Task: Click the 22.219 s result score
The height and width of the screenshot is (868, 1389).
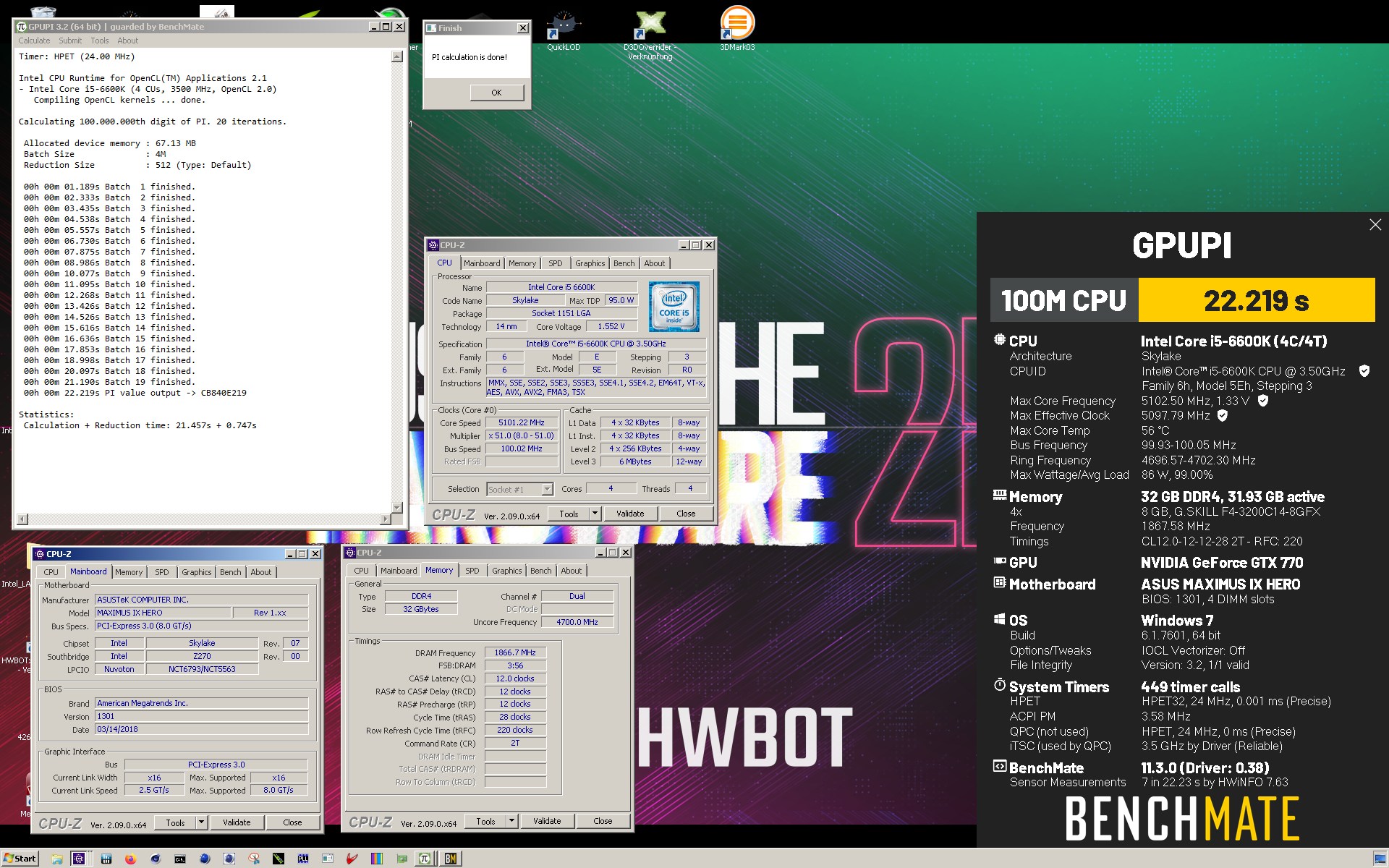Action: click(x=1257, y=300)
